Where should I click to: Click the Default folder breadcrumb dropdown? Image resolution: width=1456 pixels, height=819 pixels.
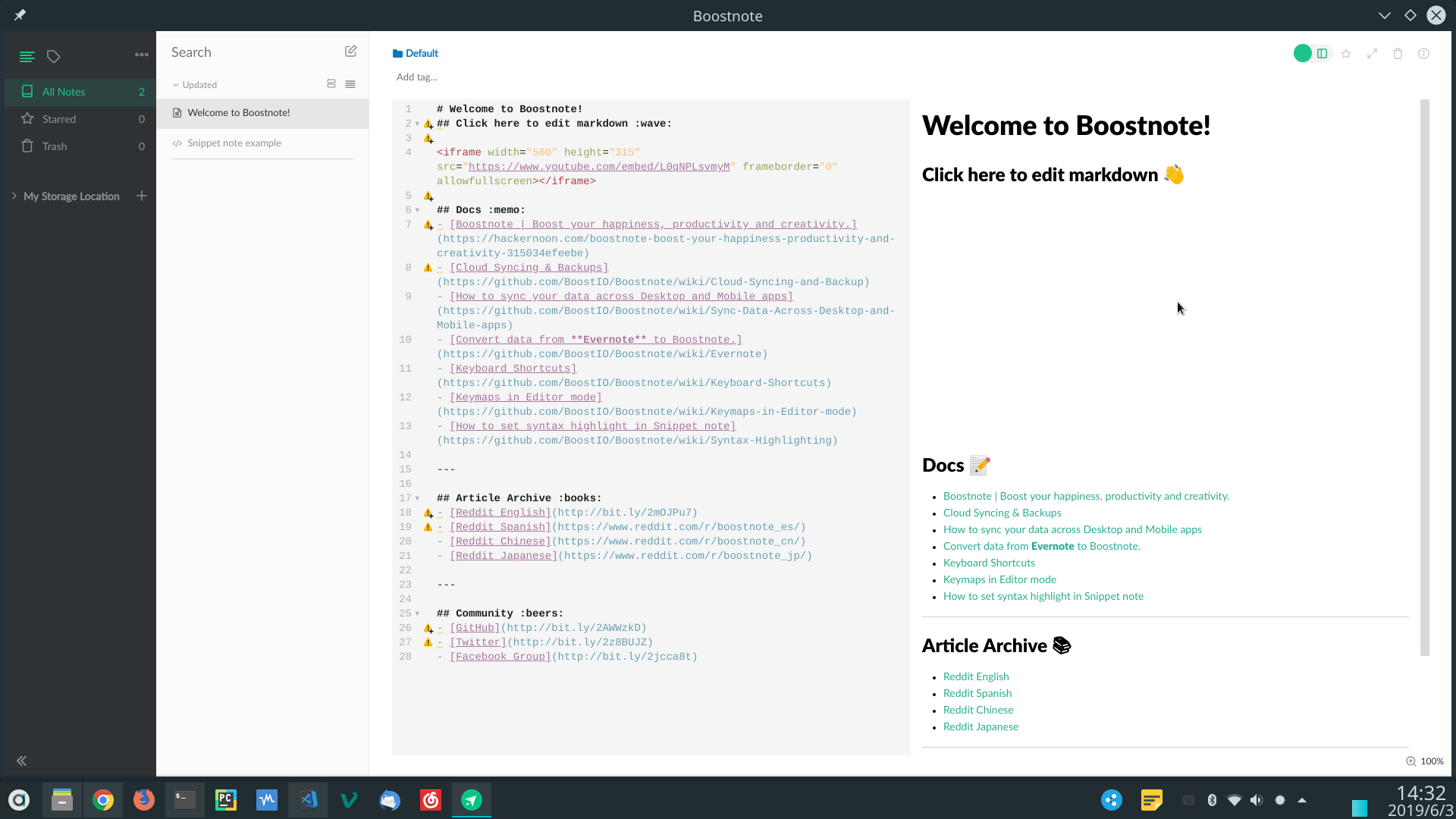[417, 53]
